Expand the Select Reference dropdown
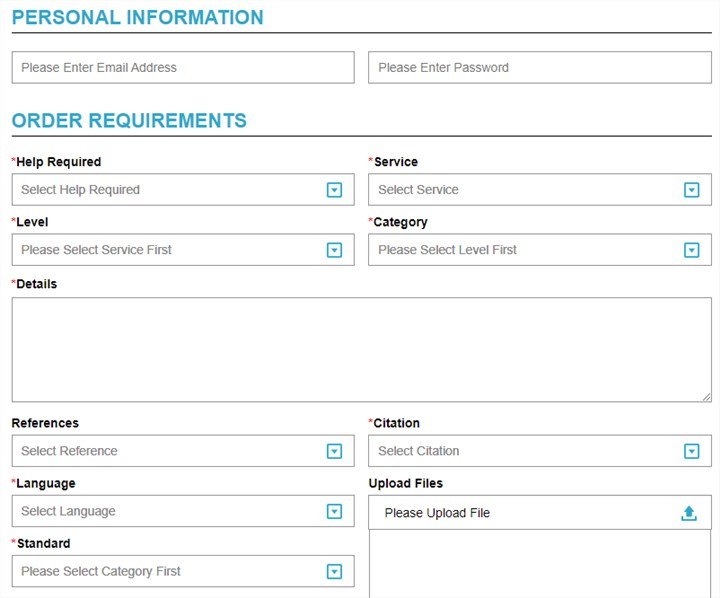 (183, 451)
